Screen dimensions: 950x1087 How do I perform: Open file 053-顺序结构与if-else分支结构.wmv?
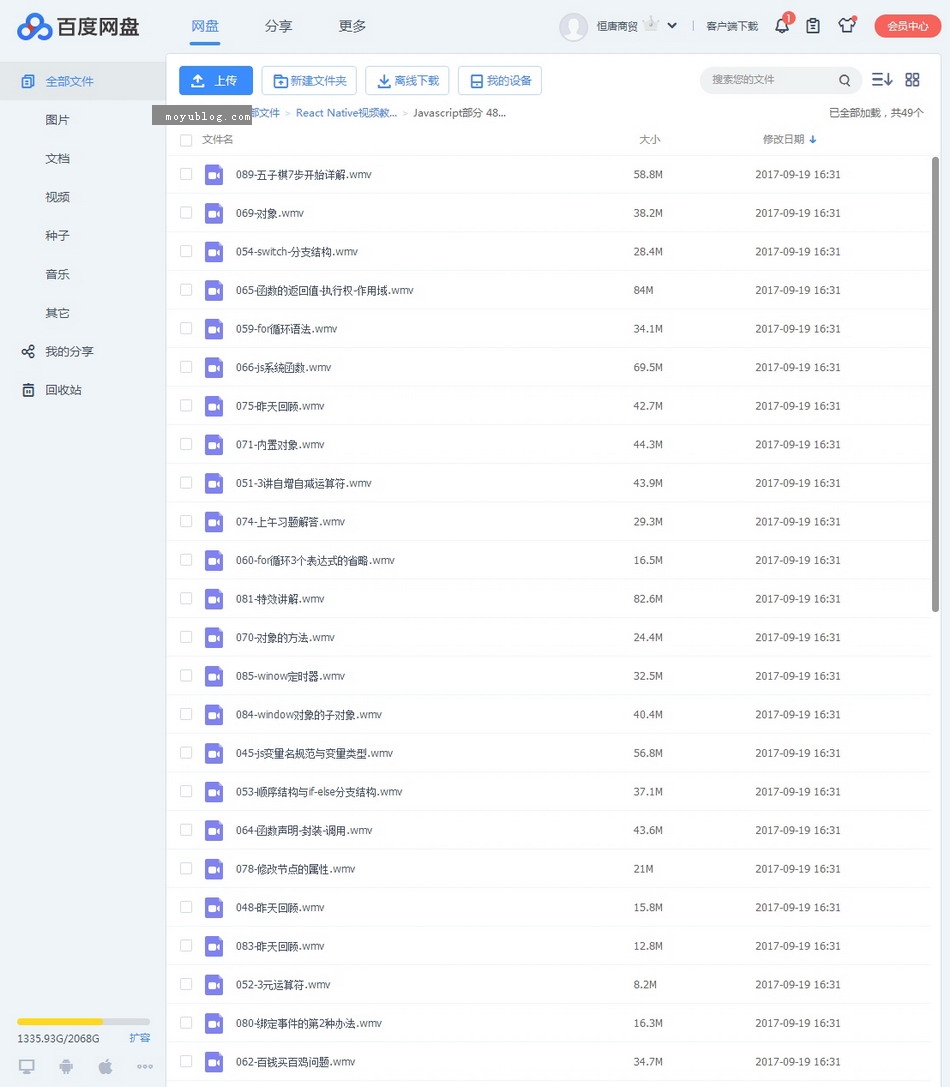point(319,792)
